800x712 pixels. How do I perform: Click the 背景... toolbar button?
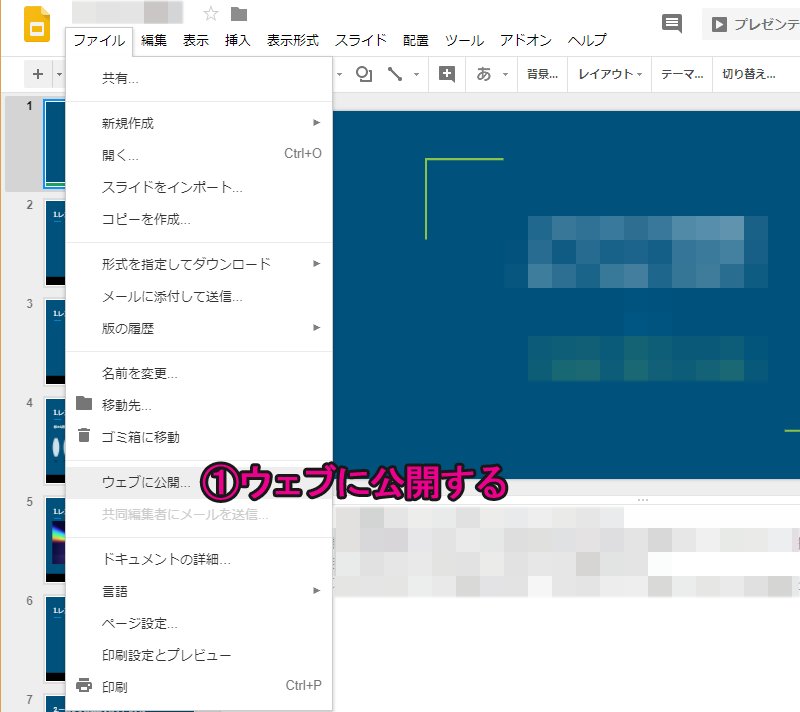542,74
